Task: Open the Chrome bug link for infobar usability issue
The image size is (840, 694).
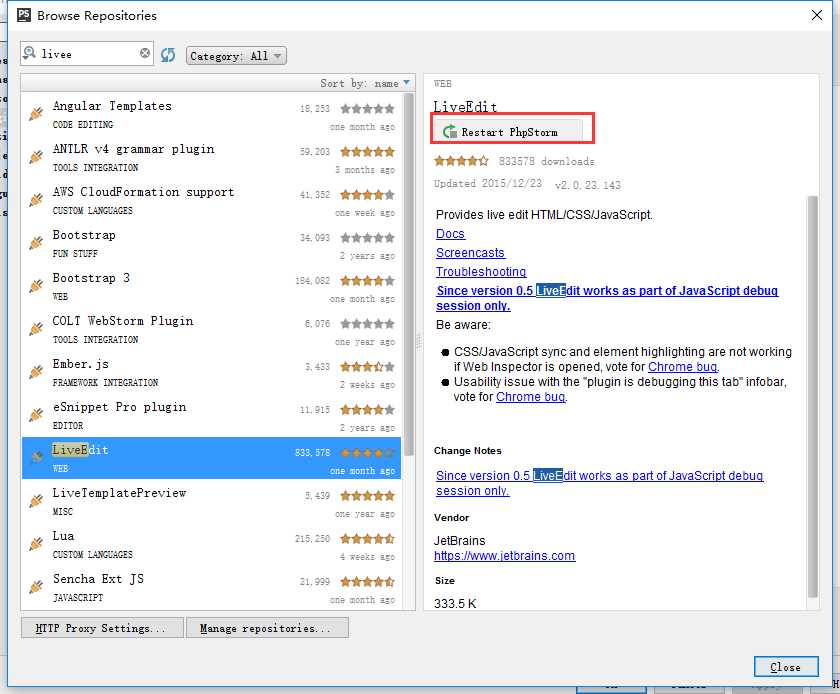Action: coord(530,397)
